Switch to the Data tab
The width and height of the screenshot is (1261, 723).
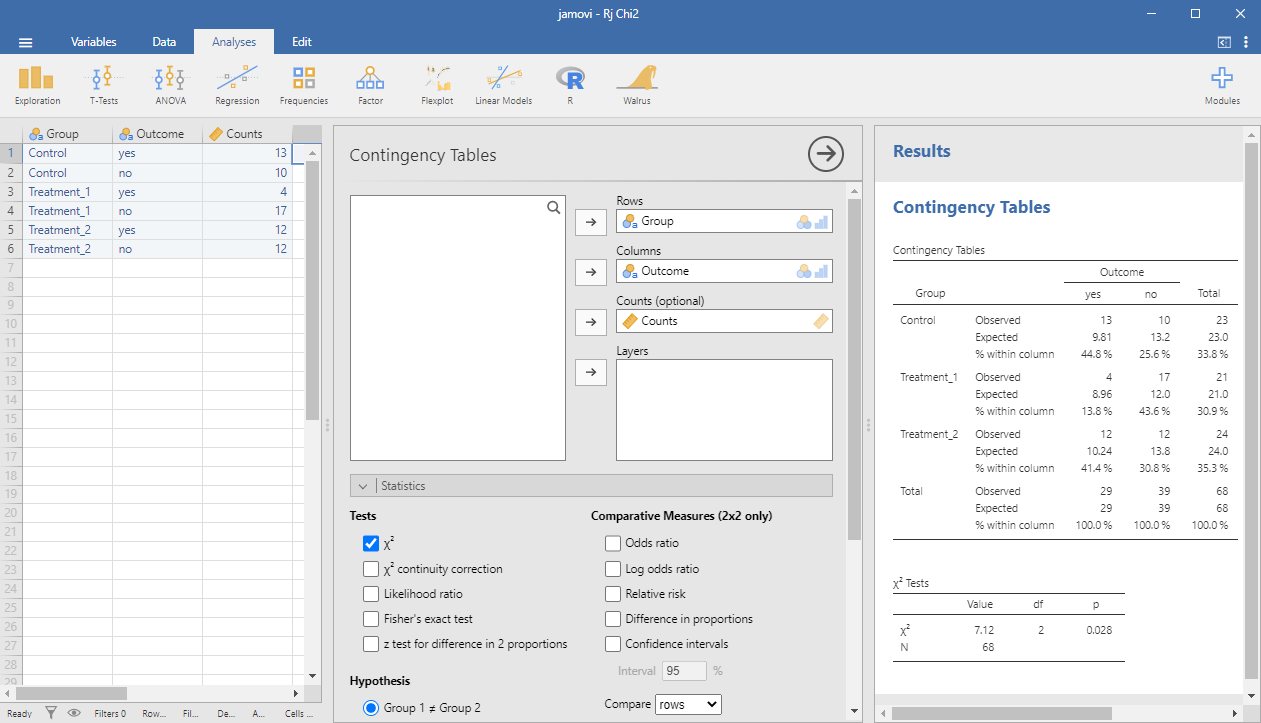point(164,42)
